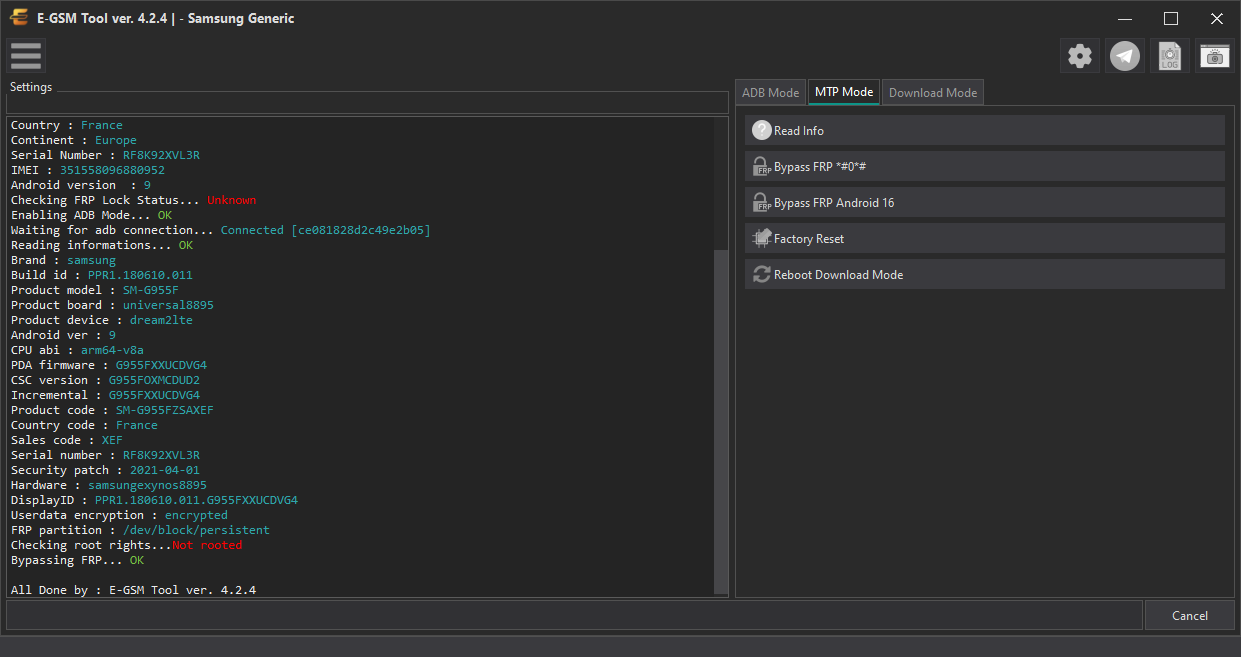The width and height of the screenshot is (1241, 657).
Task: Select IMEI value 351558096880952
Action: click(x=112, y=170)
